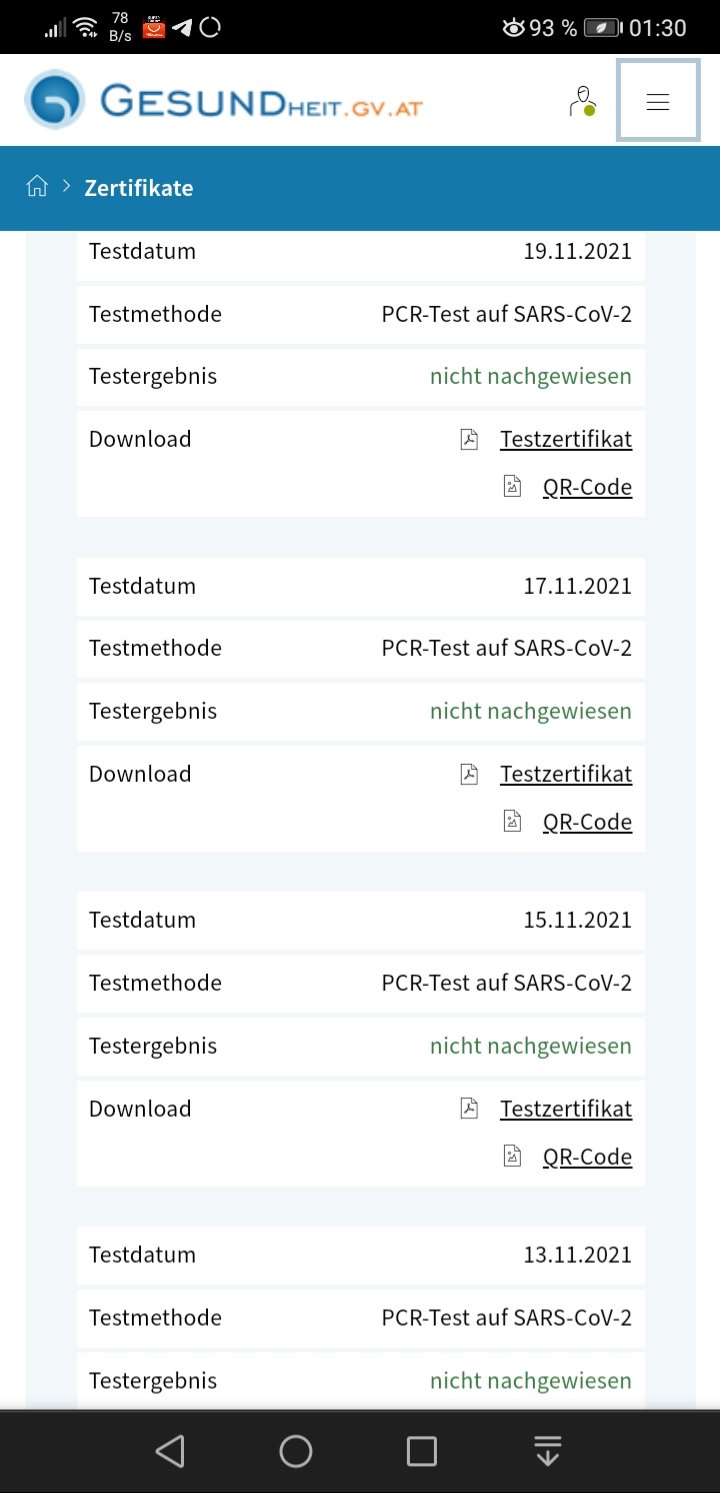Screen dimensions: 720x1493
Task: Tap the user profile icon
Action: (x=582, y=101)
